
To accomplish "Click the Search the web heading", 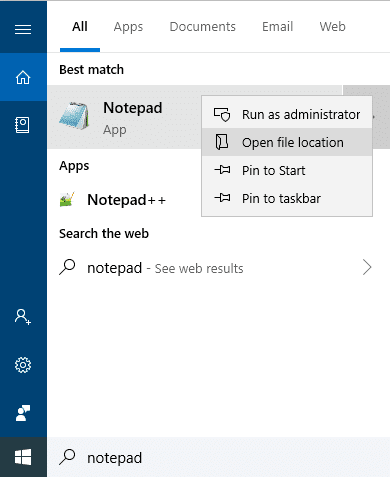I will point(104,233).
